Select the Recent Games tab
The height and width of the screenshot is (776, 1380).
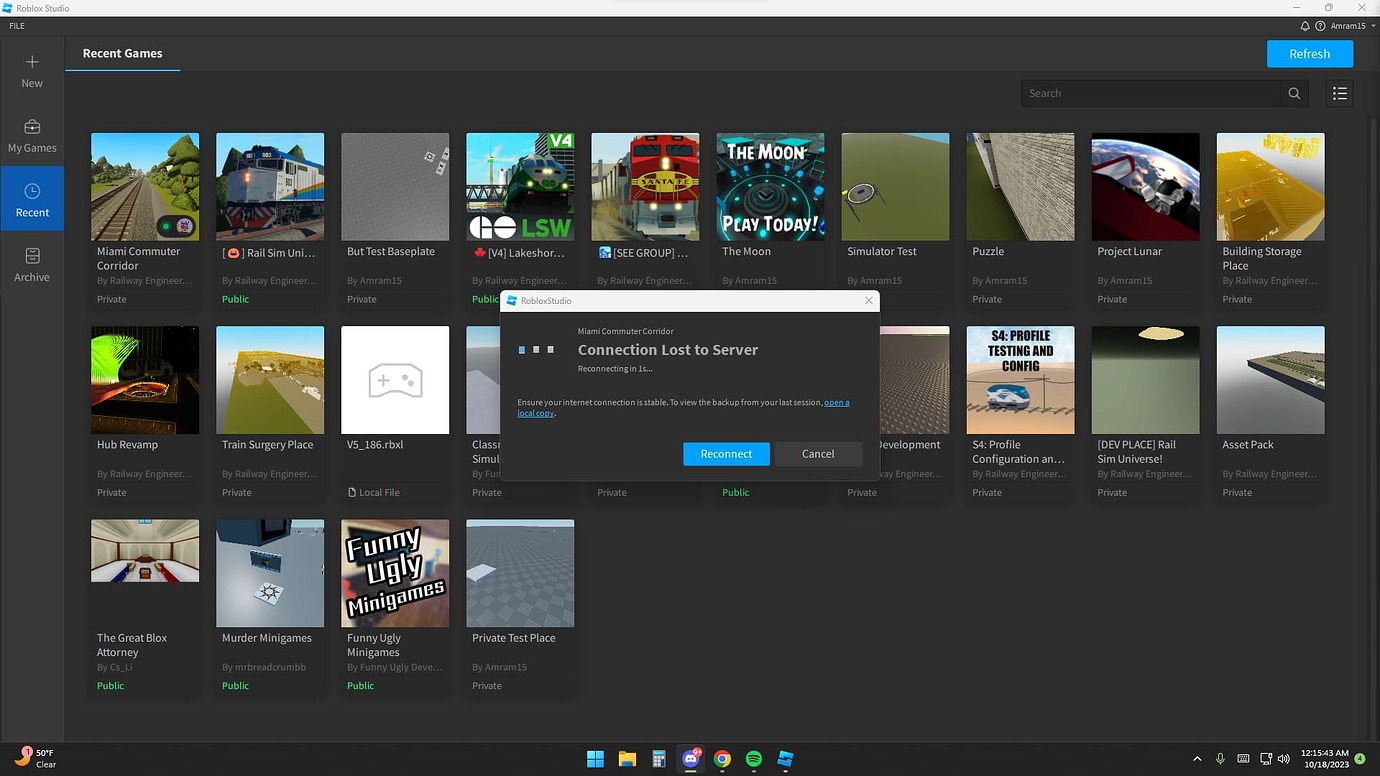(123, 53)
